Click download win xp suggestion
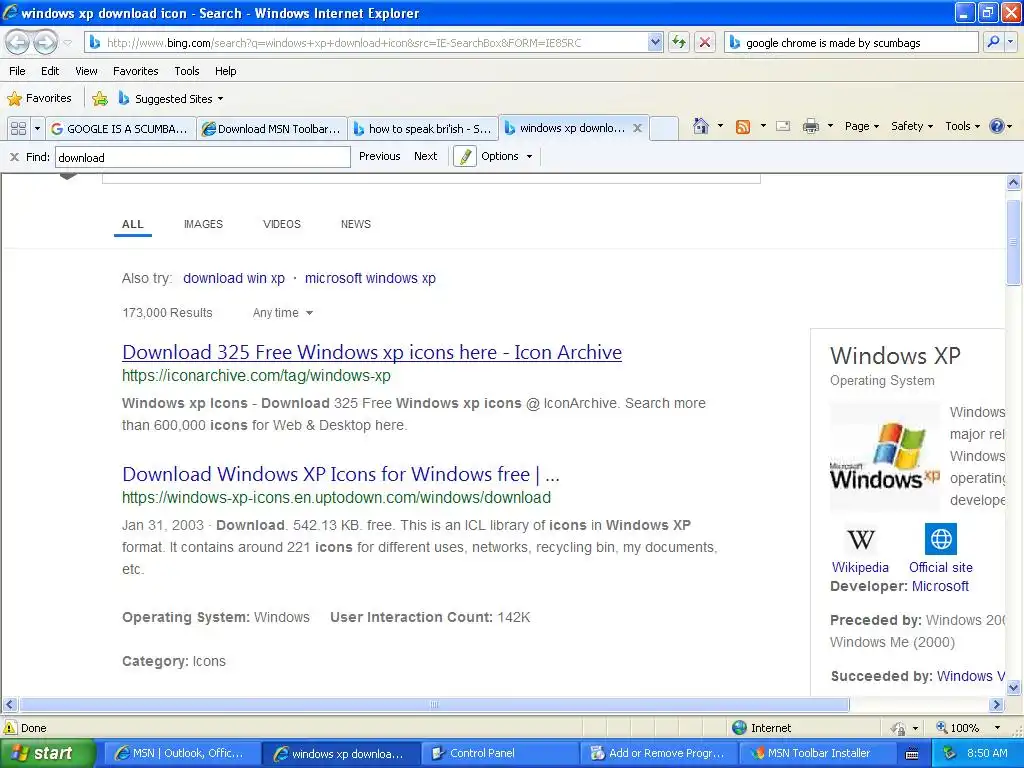This screenshot has width=1024, height=768. tap(234, 278)
